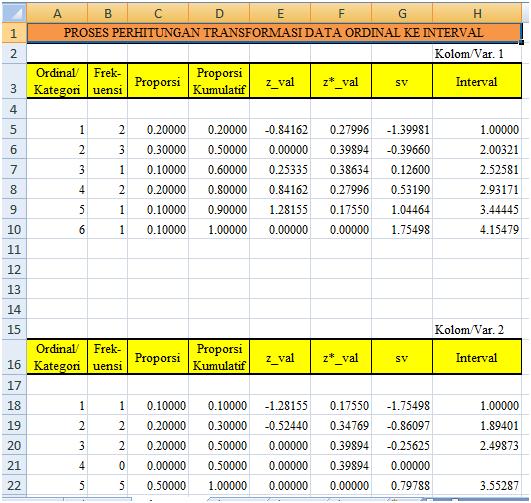Viewport: 531px width, 503px height.
Task: Select row 16 header
Action: click(x=14, y=357)
